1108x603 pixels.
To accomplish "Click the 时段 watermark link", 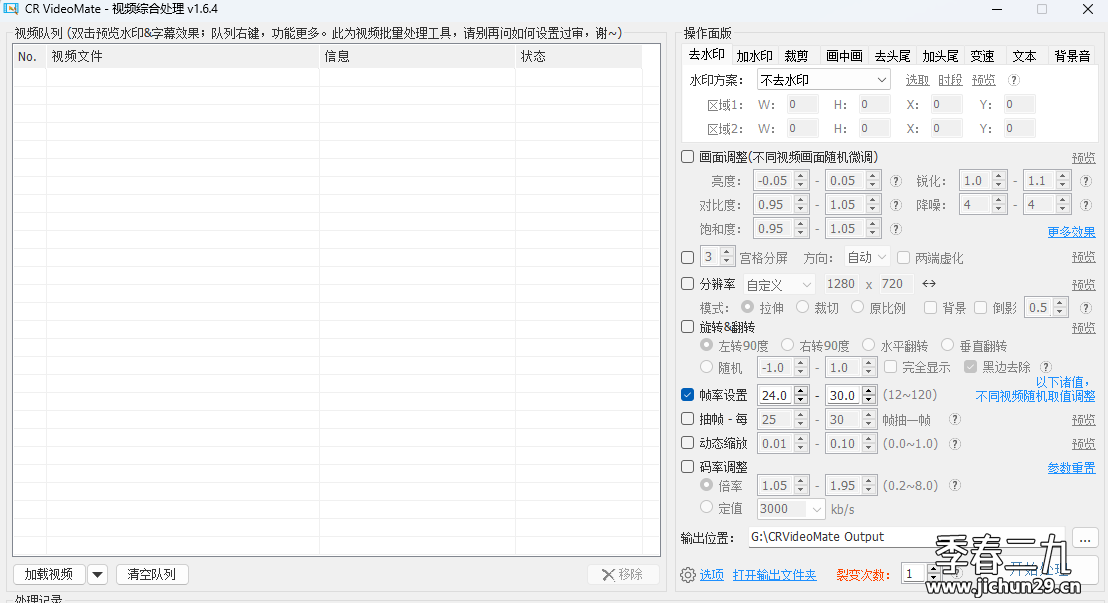I will [x=950, y=81].
